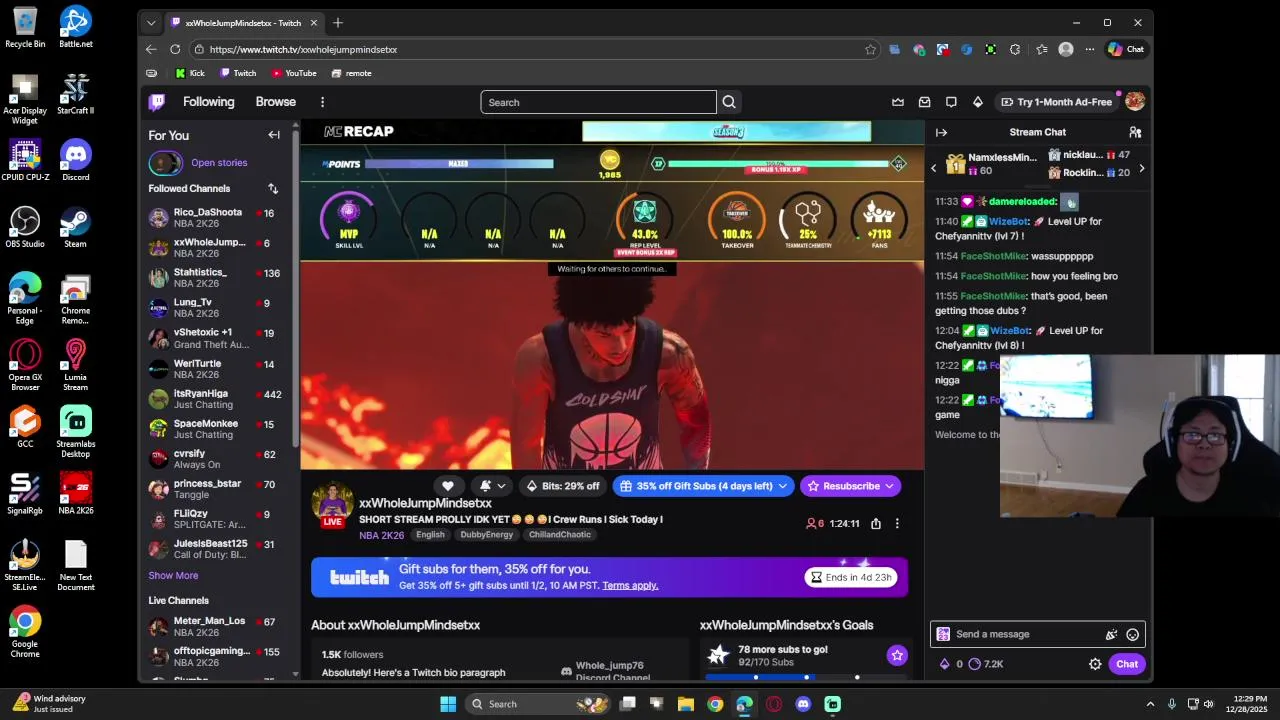The width and height of the screenshot is (1280, 720).
Task: Open notification bell dropdown
Action: click(x=492, y=486)
